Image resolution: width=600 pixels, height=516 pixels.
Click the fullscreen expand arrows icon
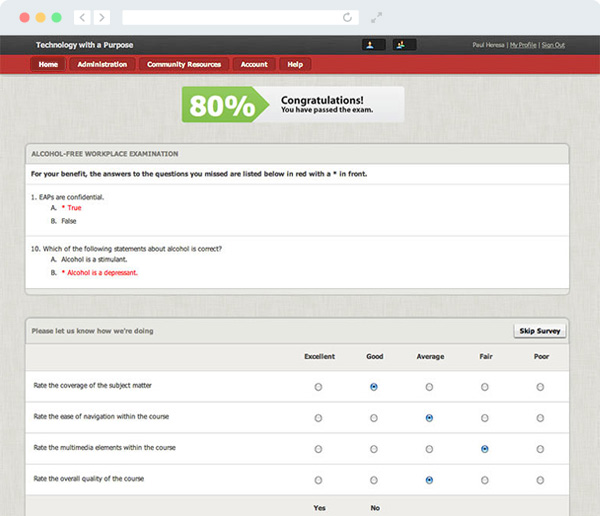[x=377, y=18]
